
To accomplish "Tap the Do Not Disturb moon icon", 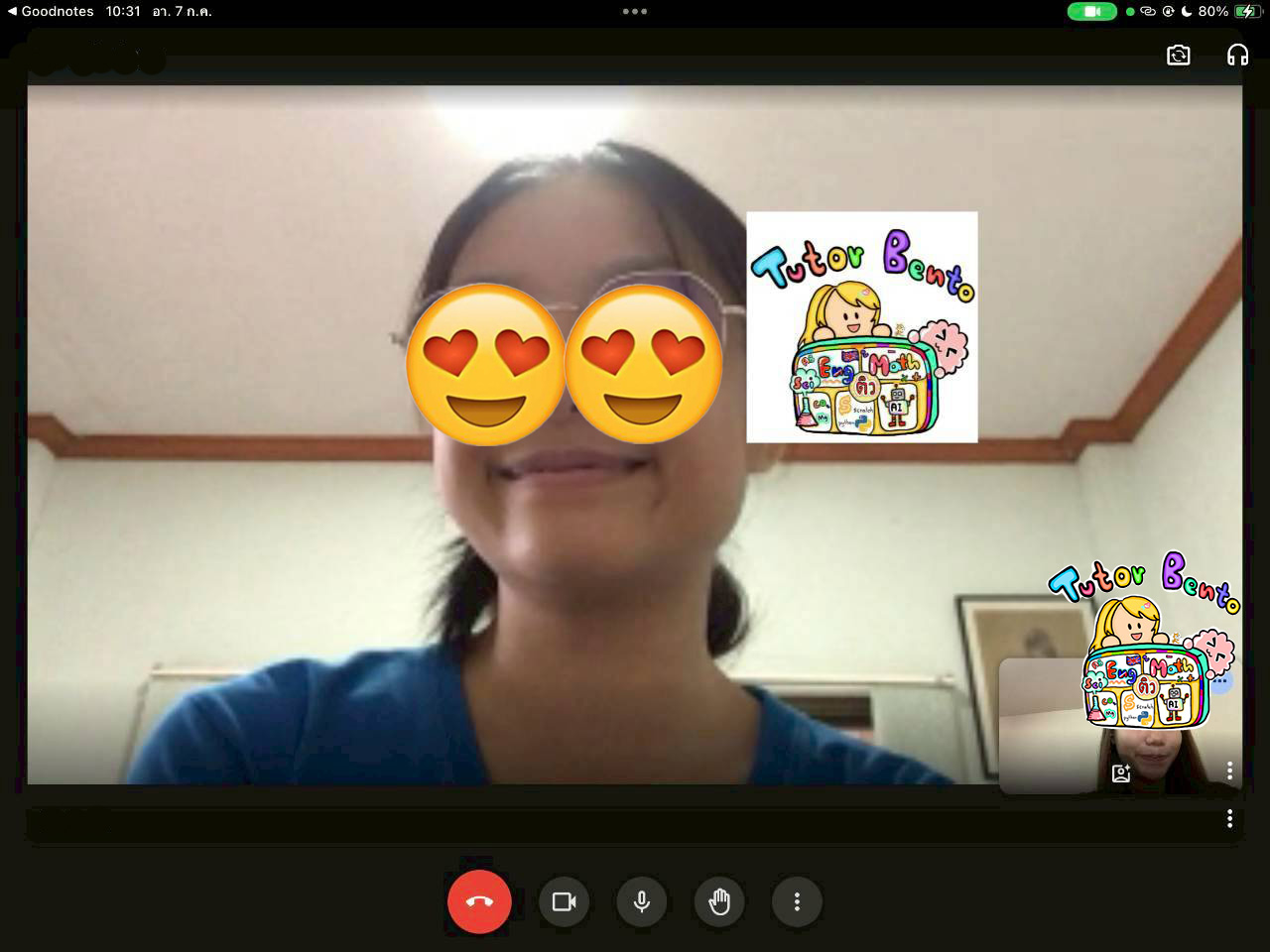I will (1187, 12).
